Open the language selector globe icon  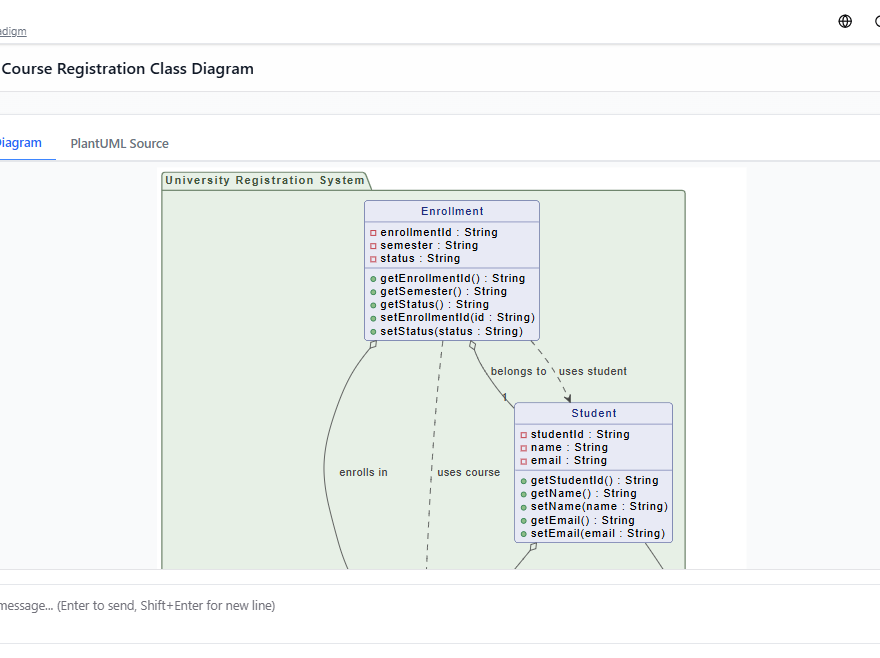tap(844, 20)
